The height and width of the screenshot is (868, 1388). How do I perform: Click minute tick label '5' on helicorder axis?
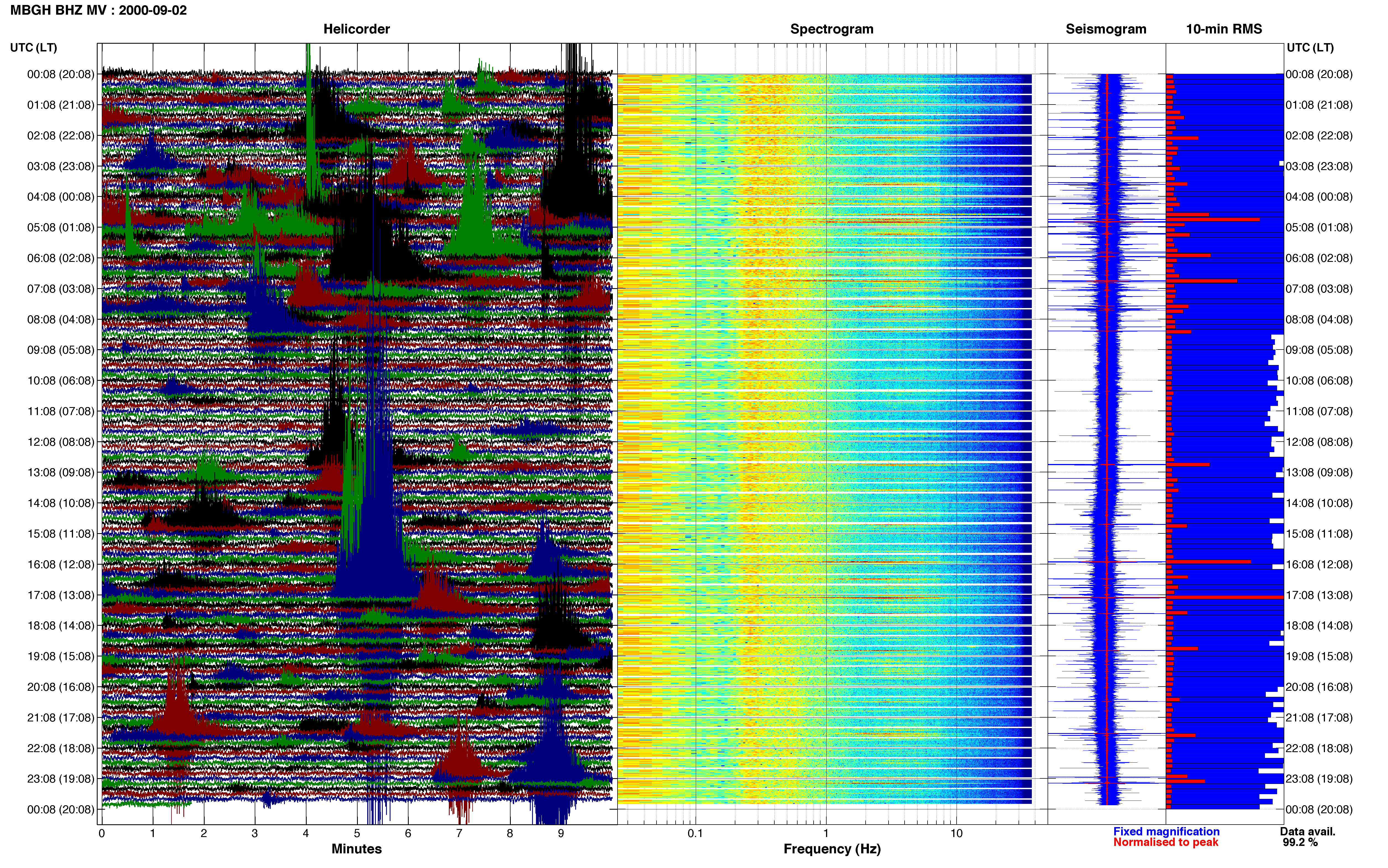pos(357,833)
